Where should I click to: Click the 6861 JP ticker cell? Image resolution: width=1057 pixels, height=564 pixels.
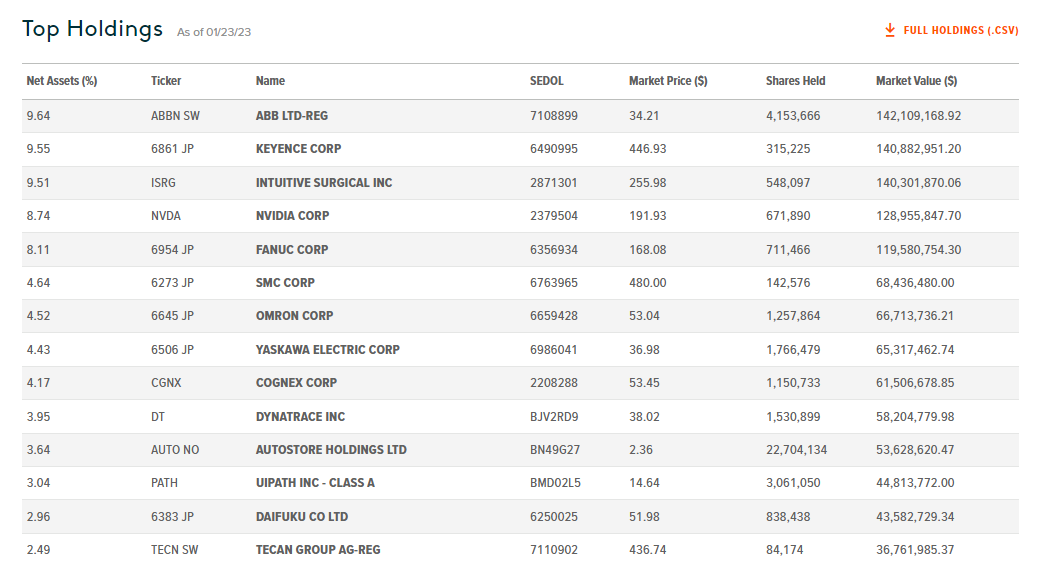173,149
